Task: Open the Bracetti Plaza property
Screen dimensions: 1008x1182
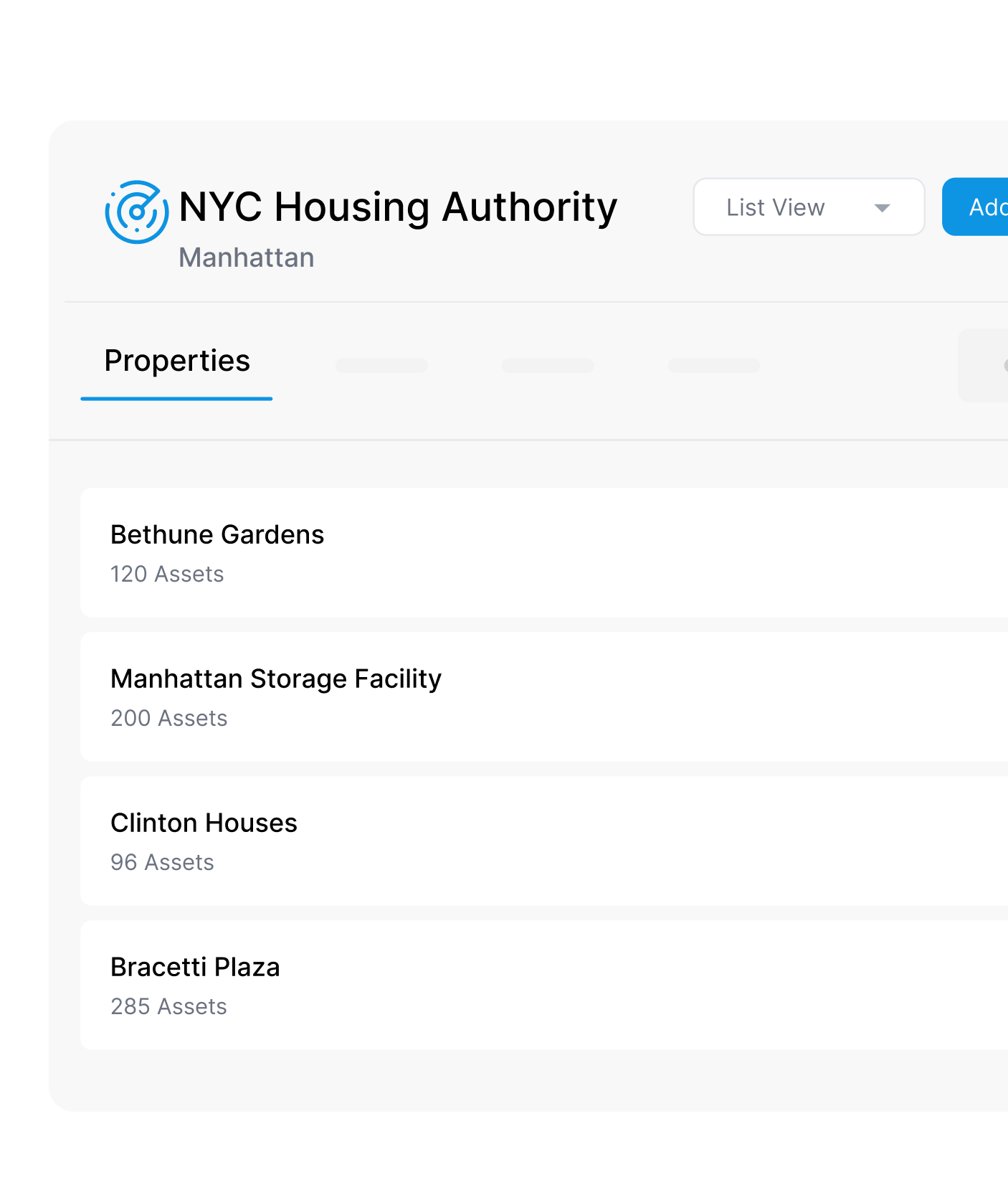Action: point(544,985)
